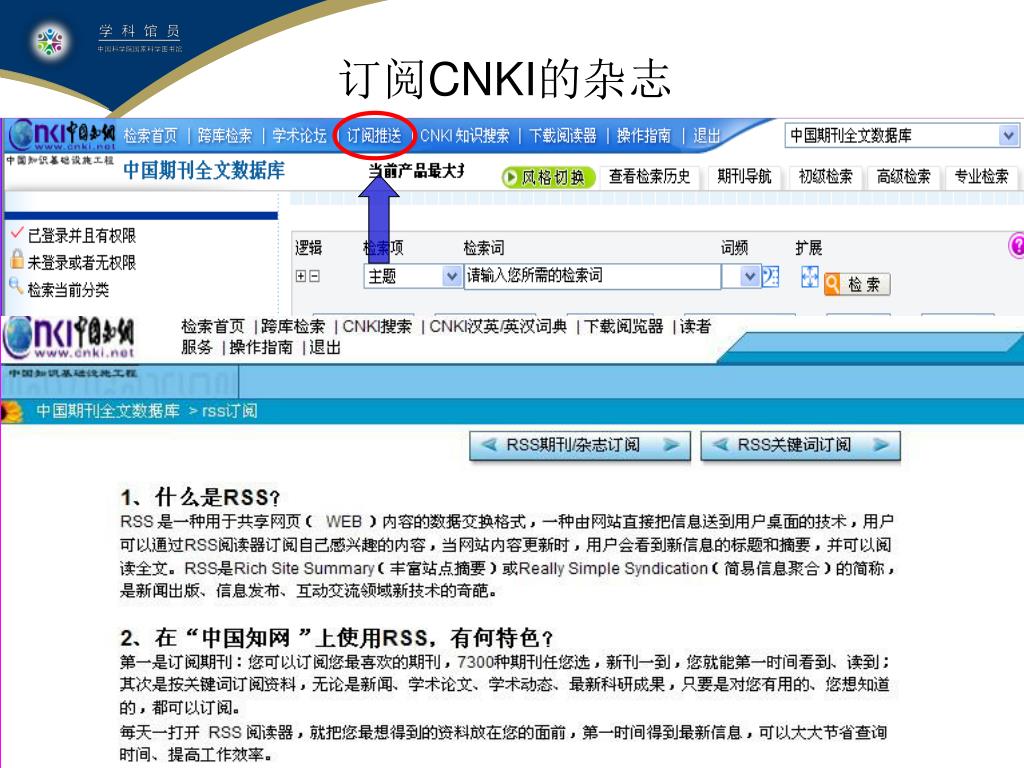
Task: Open CNKI 知识搜索 in the top navigation
Action: (464, 136)
